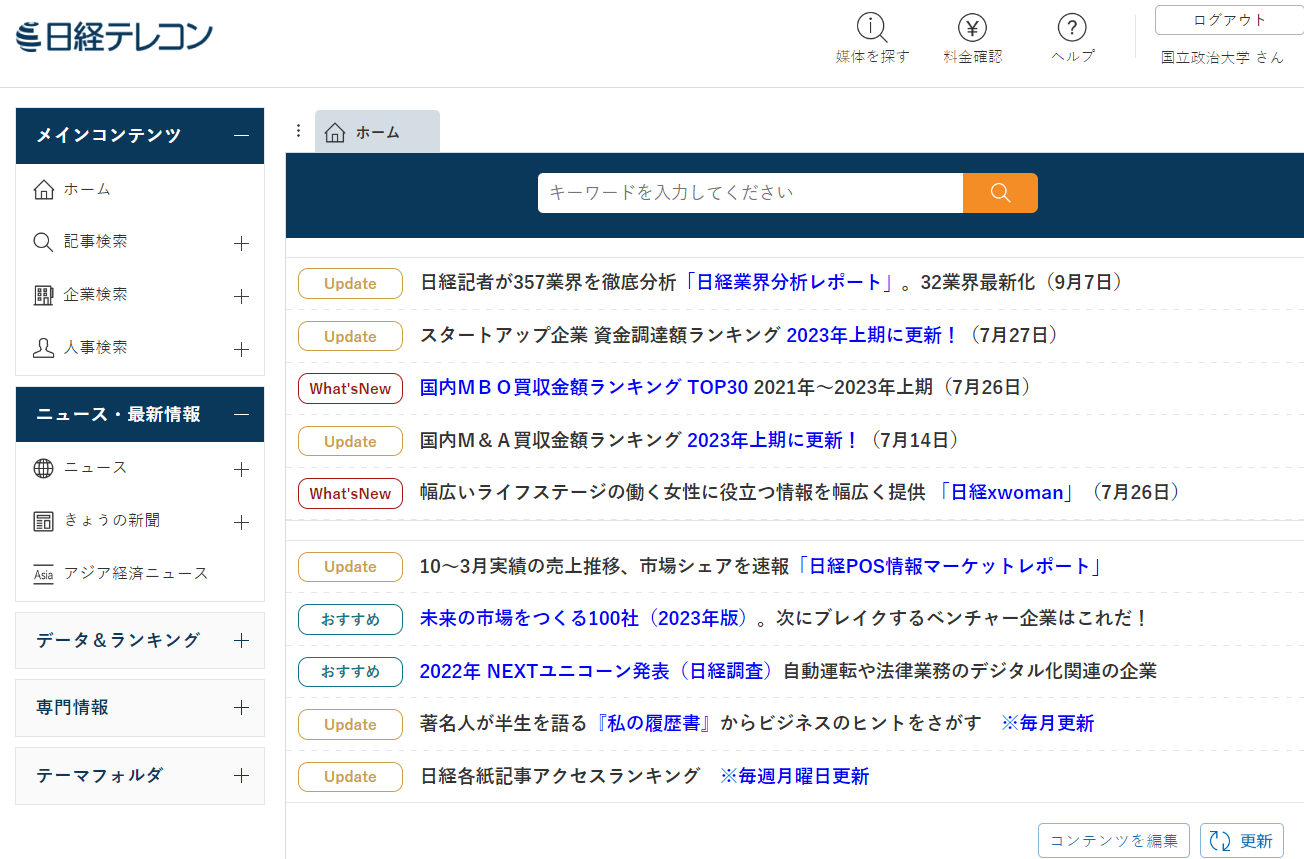The image size is (1304, 859).
Task: Click 国立政治大学 さん user name
Action: [1222, 57]
